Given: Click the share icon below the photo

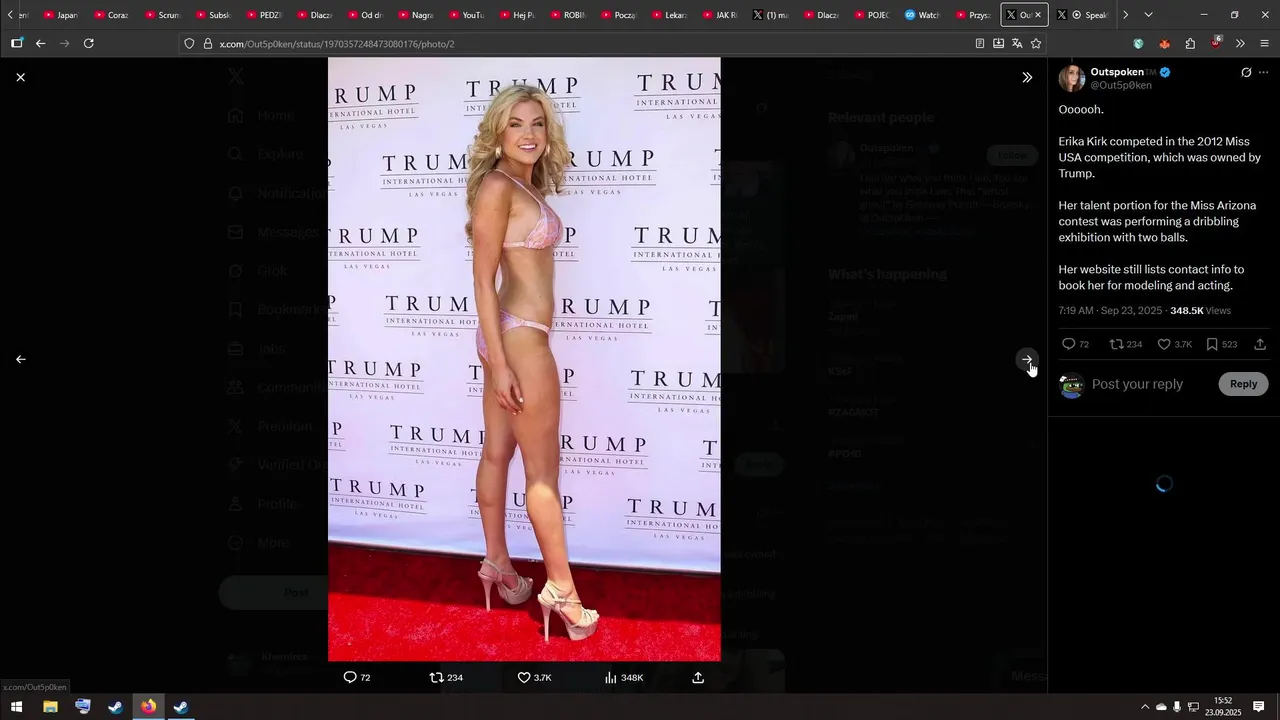Looking at the screenshot, I should click(x=698, y=677).
